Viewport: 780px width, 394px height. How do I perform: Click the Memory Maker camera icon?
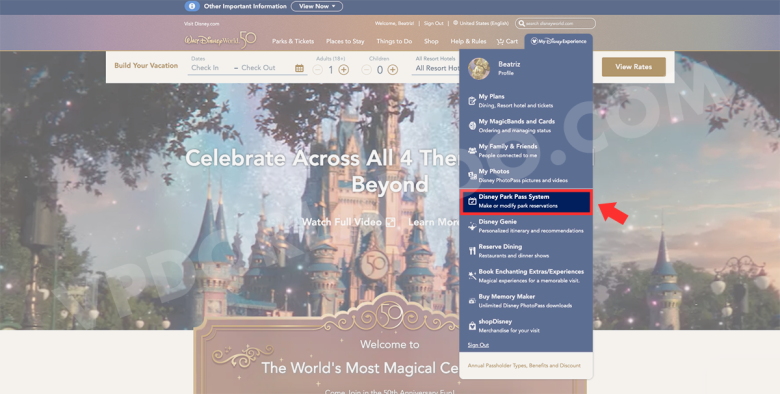[472, 301]
